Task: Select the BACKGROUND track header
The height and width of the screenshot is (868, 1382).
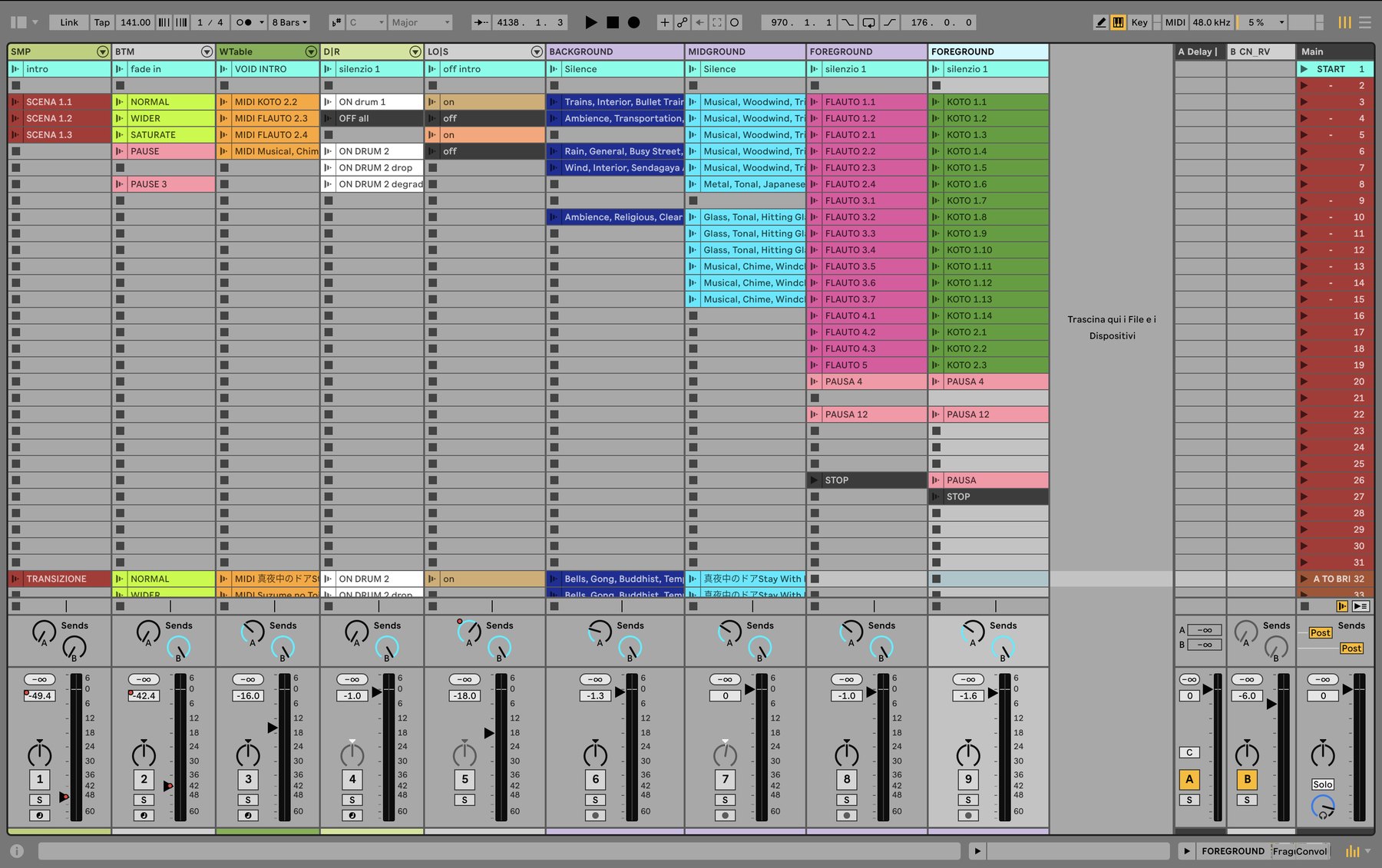Action: [615, 51]
